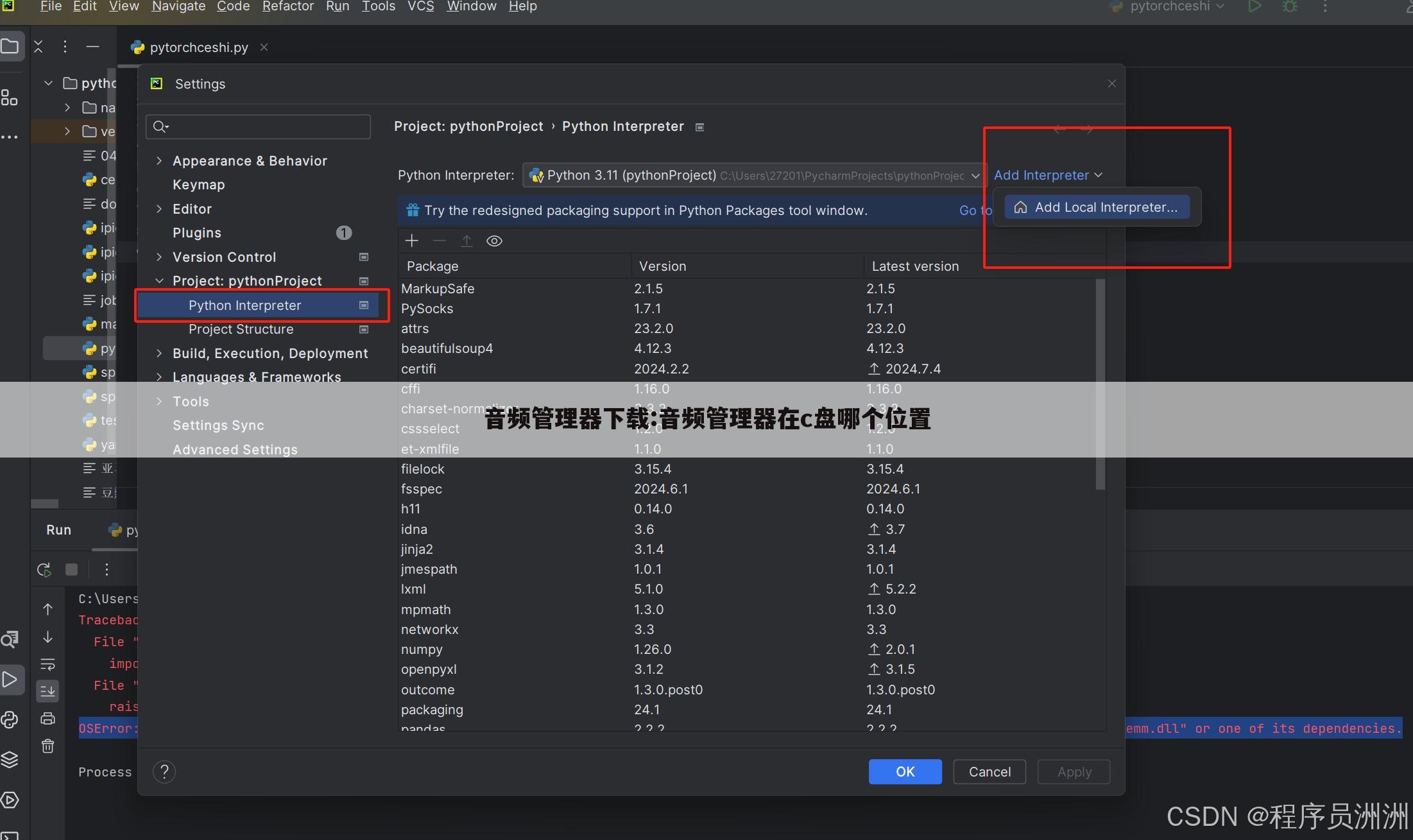Close the pytorchceshi.py editor tab
The image size is (1413, 840).
coord(264,47)
